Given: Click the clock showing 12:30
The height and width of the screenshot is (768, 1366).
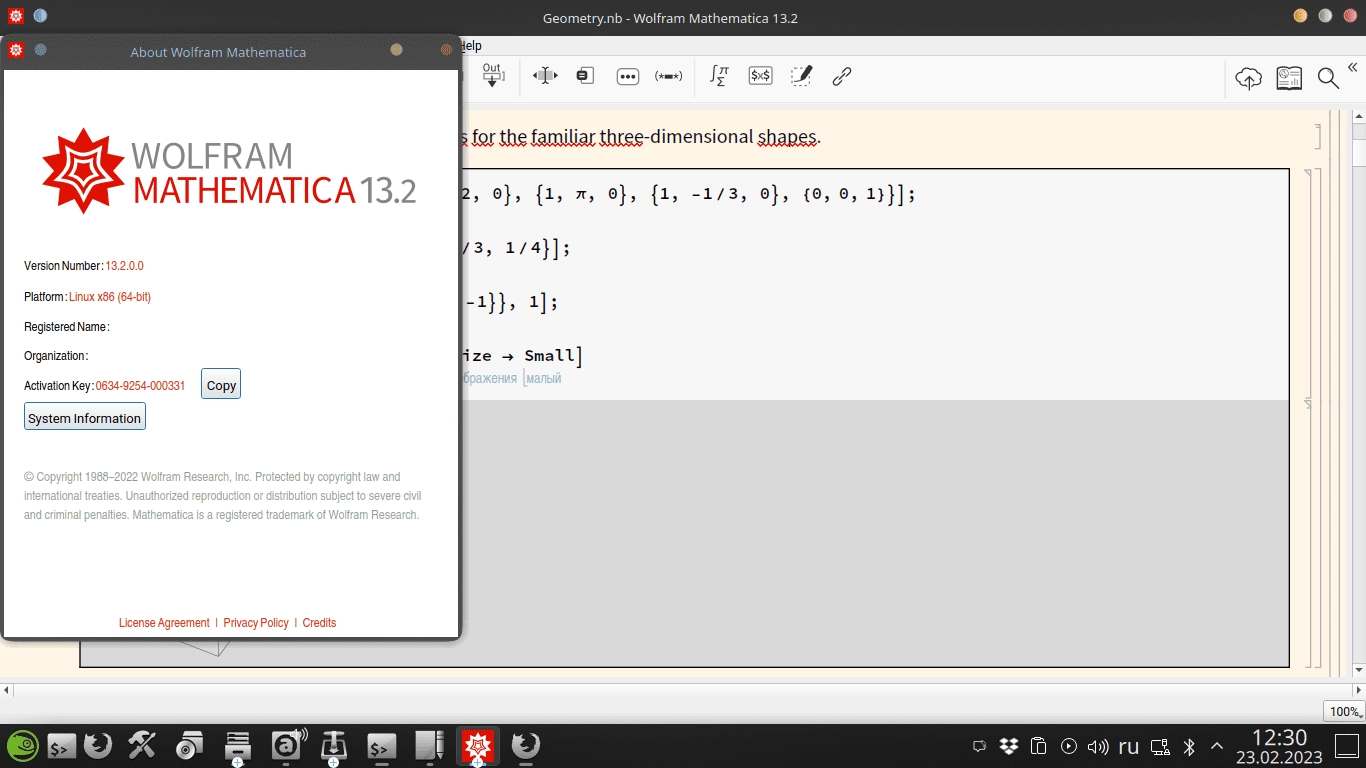Looking at the screenshot, I should (x=1279, y=738).
